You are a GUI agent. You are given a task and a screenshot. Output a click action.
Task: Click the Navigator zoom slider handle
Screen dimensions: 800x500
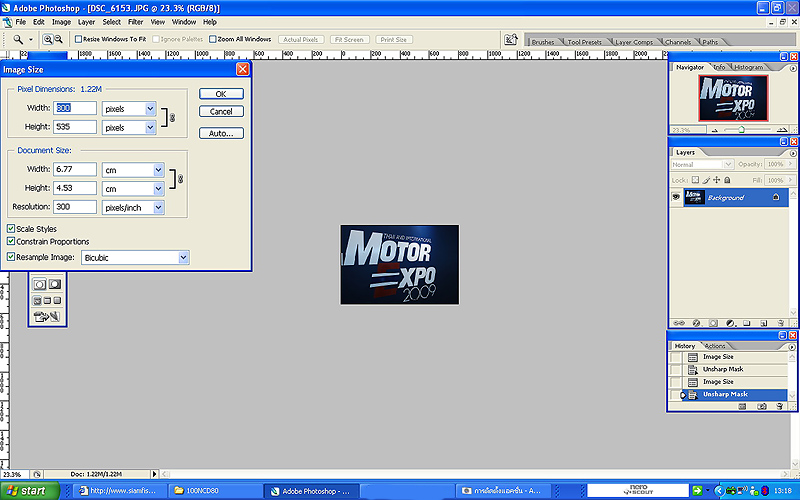(x=741, y=130)
